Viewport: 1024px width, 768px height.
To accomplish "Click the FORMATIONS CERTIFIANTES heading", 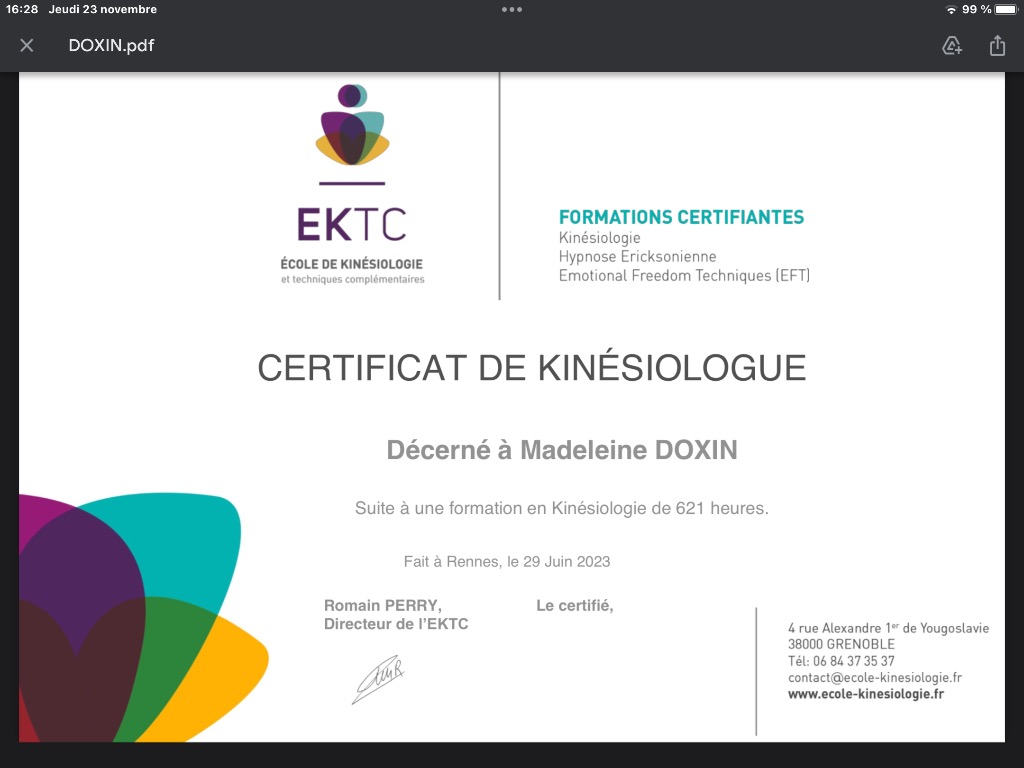I will point(681,217).
